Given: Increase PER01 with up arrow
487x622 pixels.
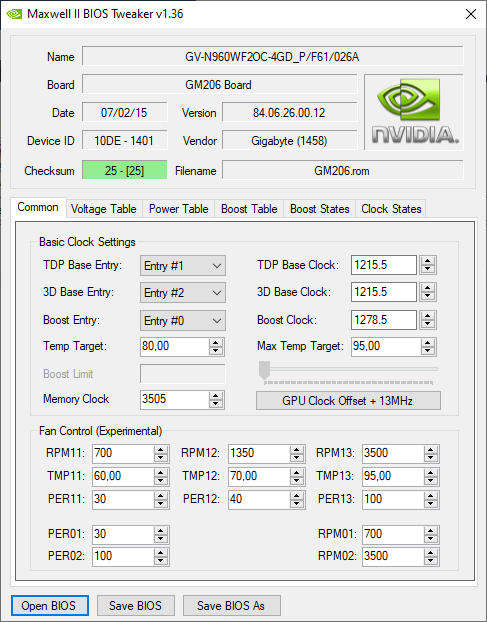Looking at the screenshot, I should tap(161, 530).
